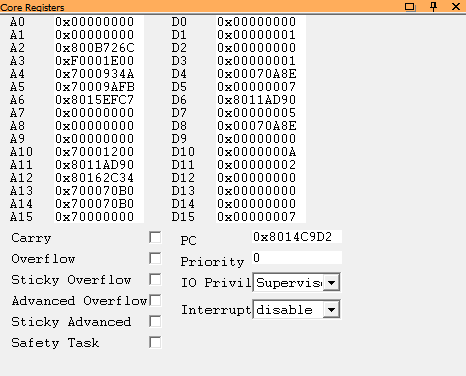Select the A0 register value

pos(99,22)
